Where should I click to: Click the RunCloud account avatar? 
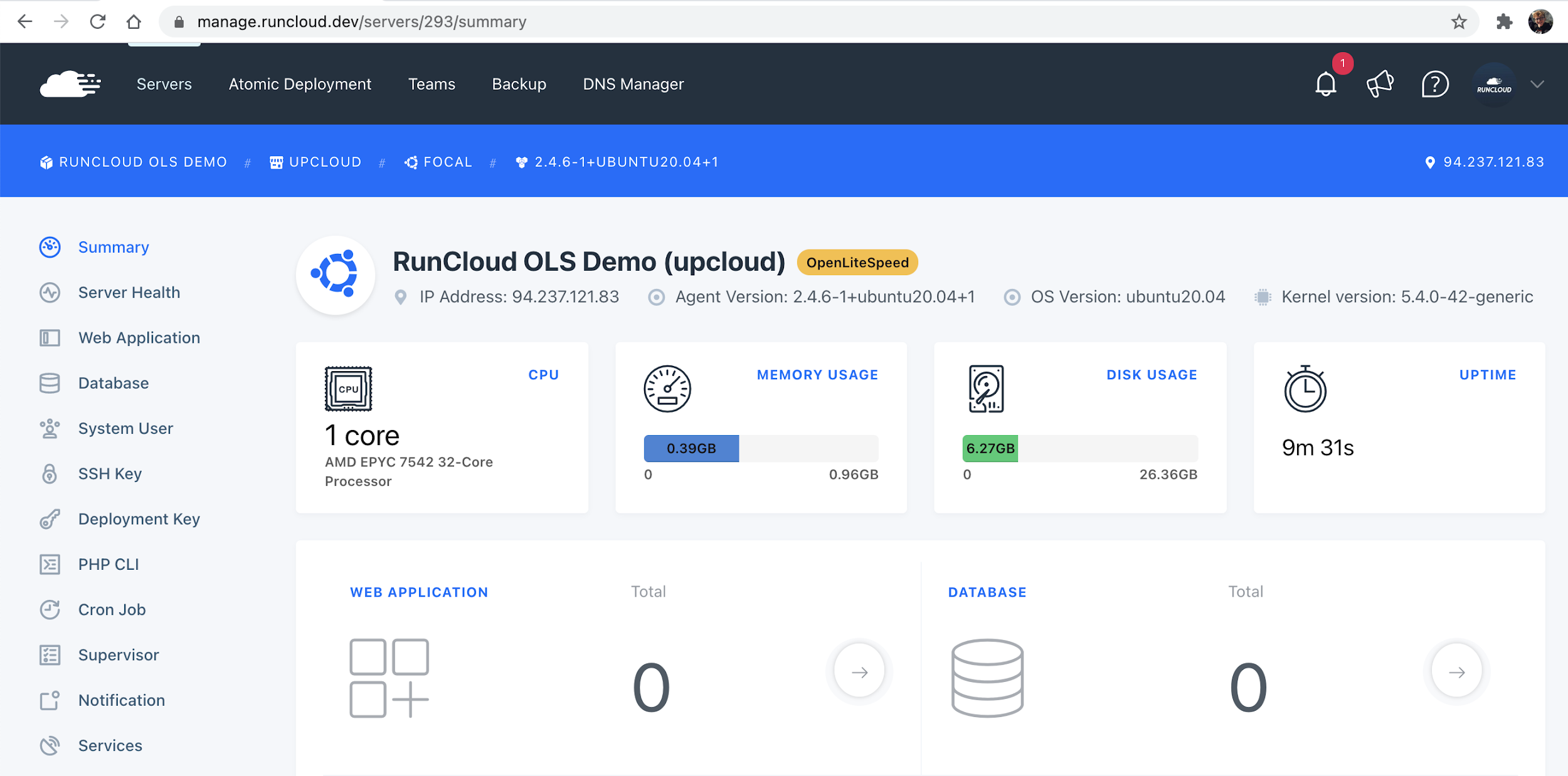point(1494,85)
